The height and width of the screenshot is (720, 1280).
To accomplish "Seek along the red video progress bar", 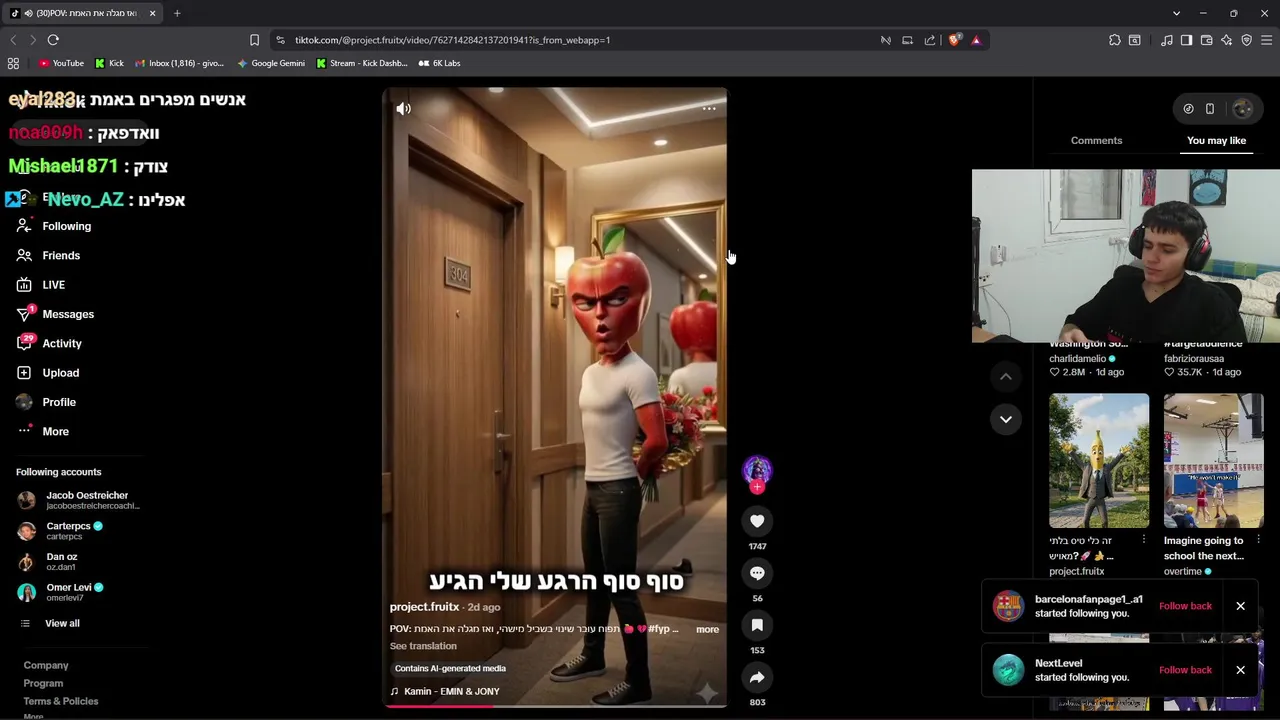I will (555, 705).
